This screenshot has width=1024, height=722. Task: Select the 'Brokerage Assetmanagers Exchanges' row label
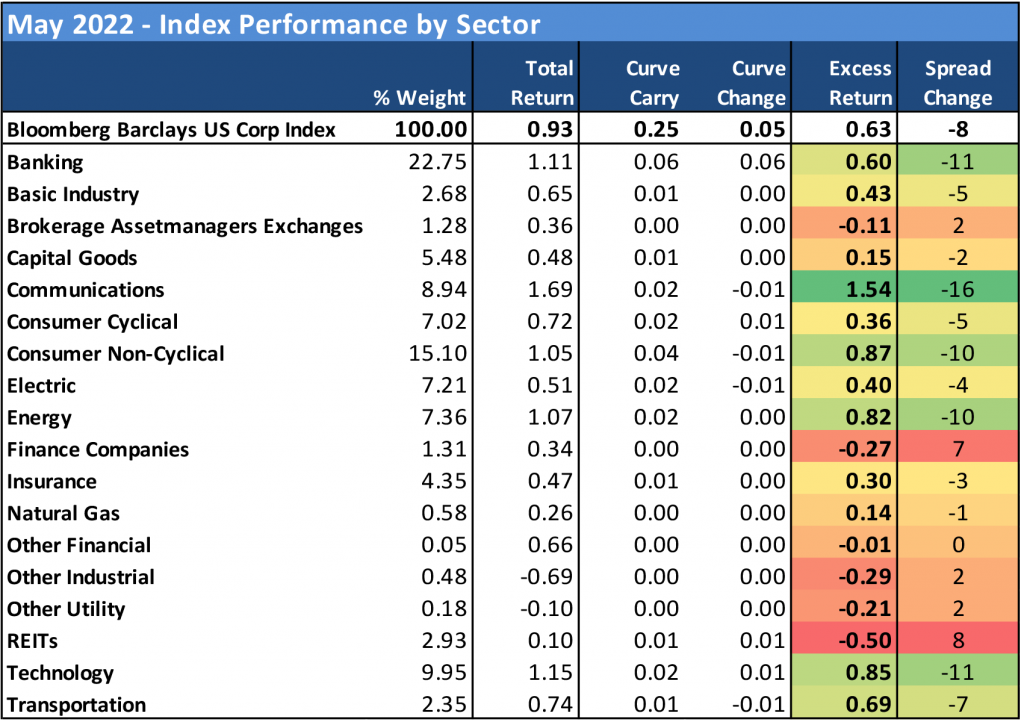pos(185,226)
